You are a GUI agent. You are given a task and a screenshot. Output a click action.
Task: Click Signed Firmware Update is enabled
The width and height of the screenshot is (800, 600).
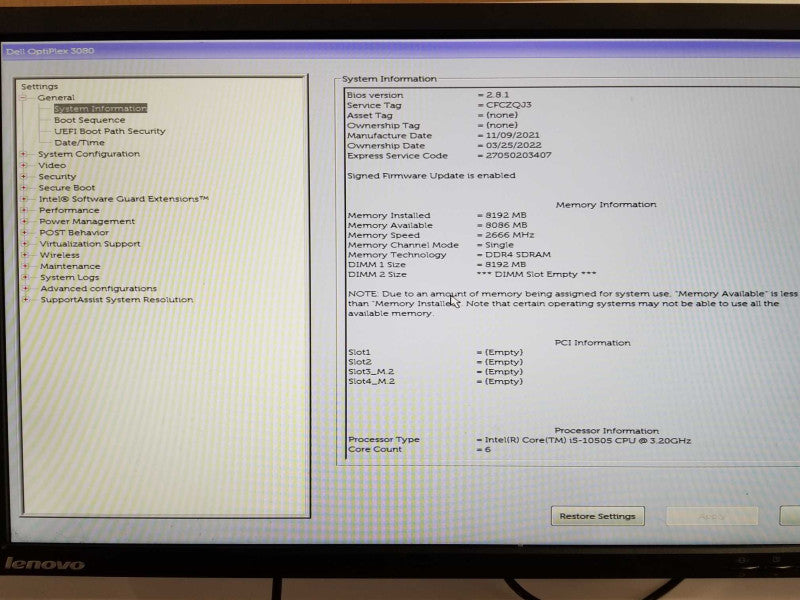(431, 176)
